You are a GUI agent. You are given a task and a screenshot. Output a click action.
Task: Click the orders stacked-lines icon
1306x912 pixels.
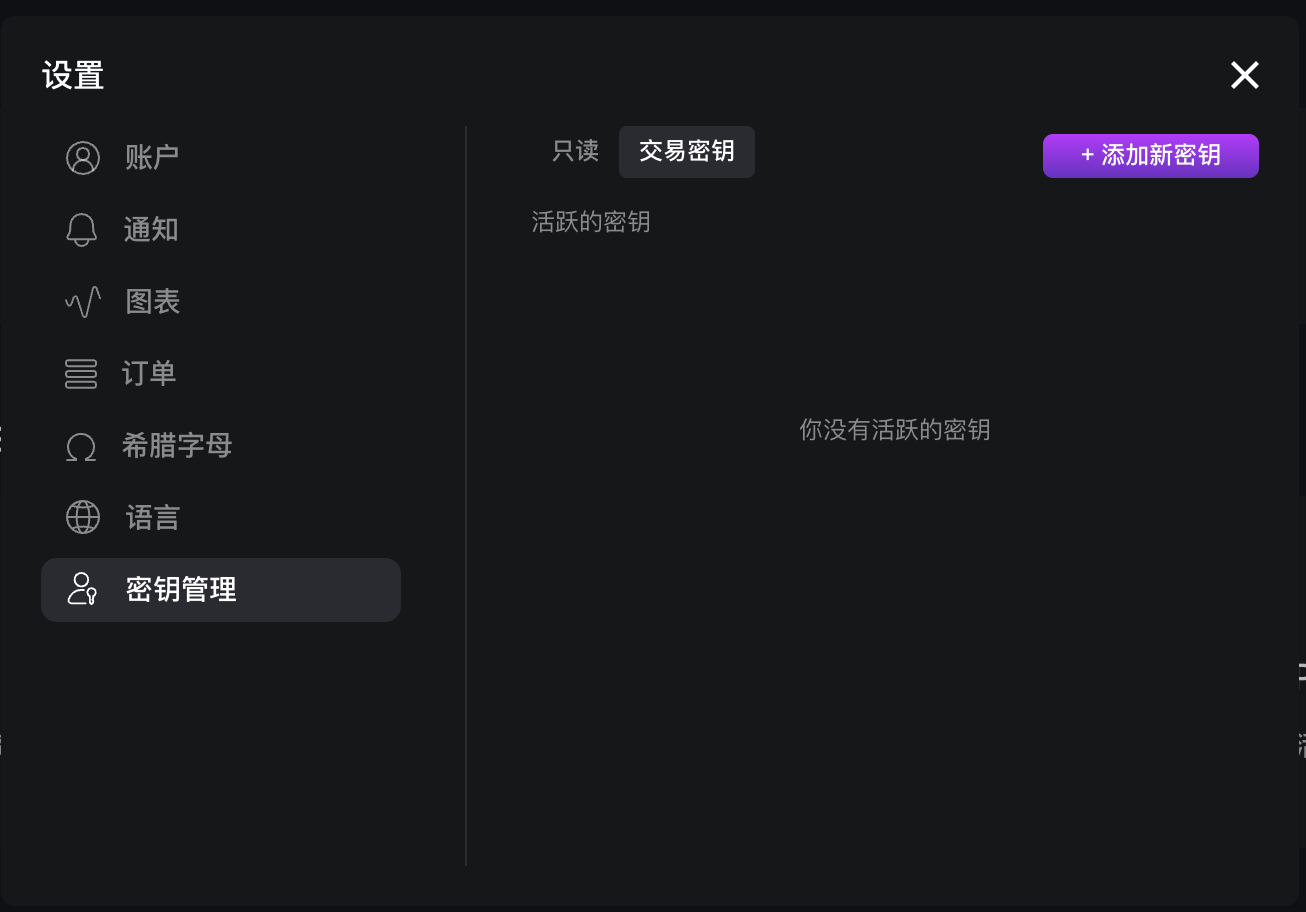pos(81,374)
